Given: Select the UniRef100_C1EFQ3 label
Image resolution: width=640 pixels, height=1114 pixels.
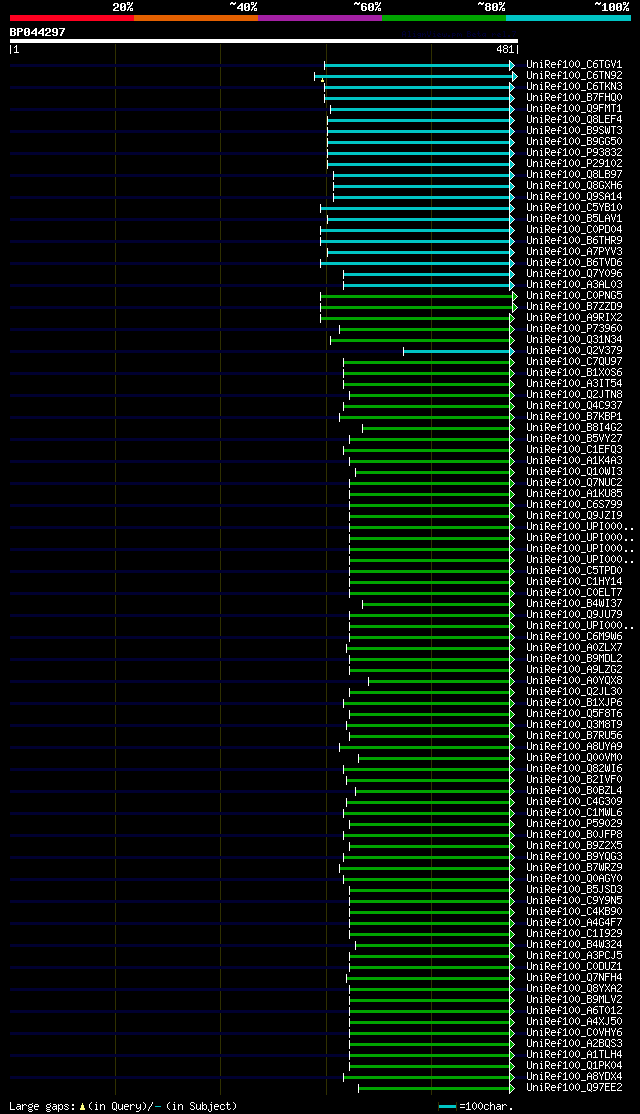Looking at the screenshot, I should 574,450.
